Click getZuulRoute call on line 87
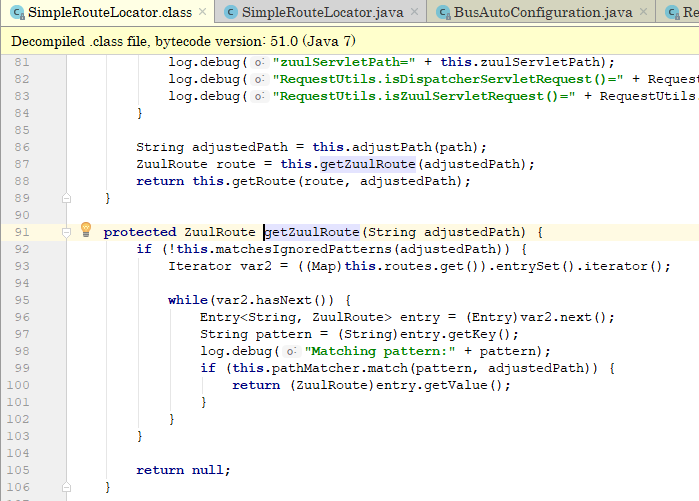This screenshot has width=699, height=501. (368, 164)
